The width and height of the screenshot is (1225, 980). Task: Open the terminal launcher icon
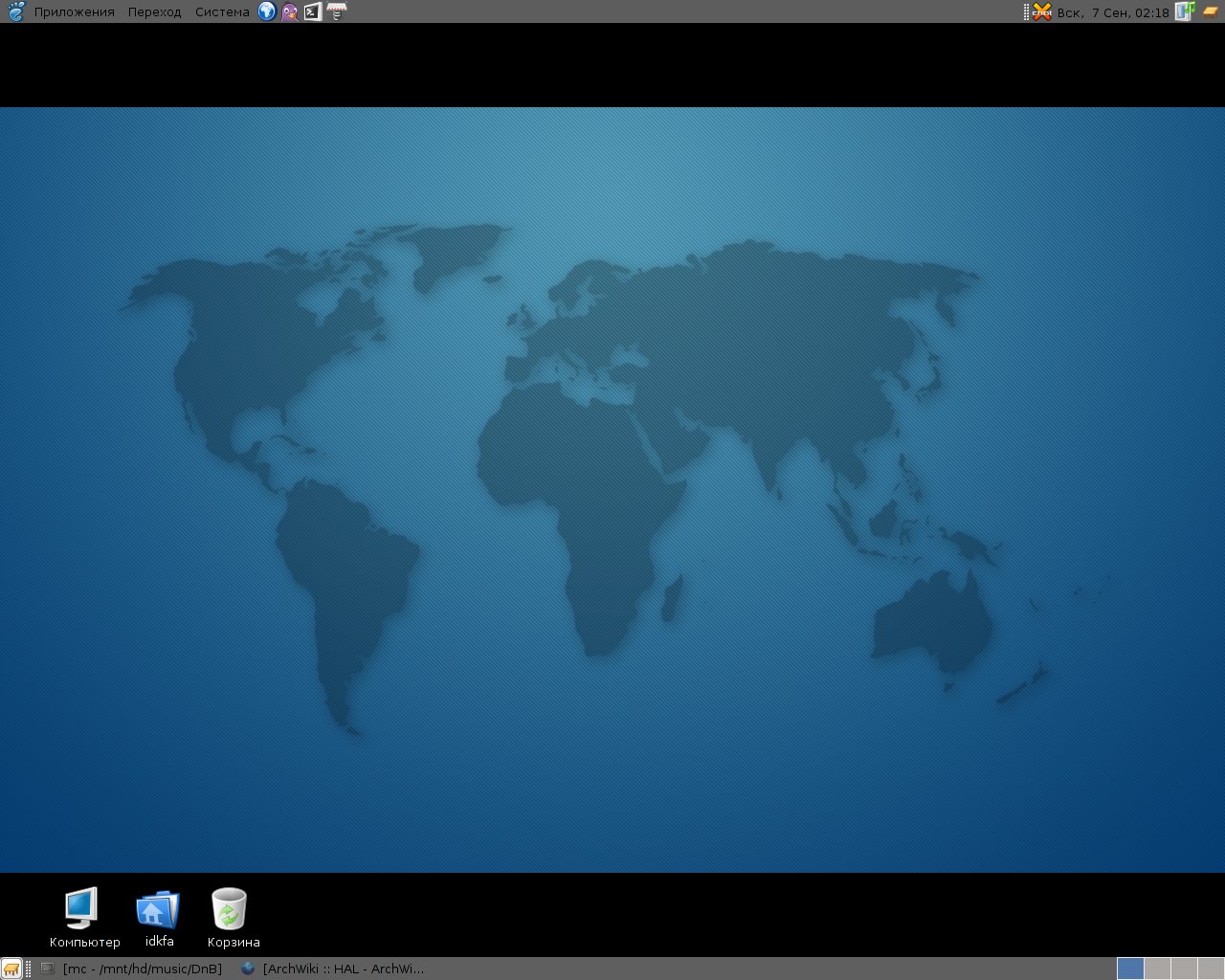coord(313,11)
